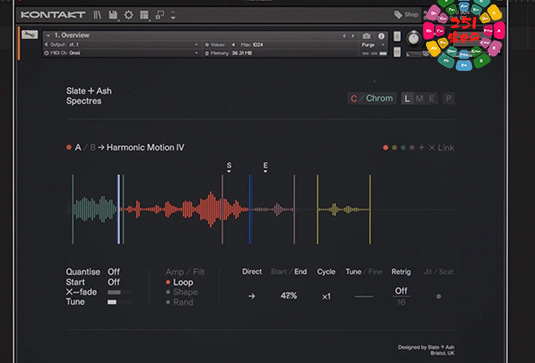Adjust the Tune slider on left
The height and width of the screenshot is (363, 535).
point(119,302)
